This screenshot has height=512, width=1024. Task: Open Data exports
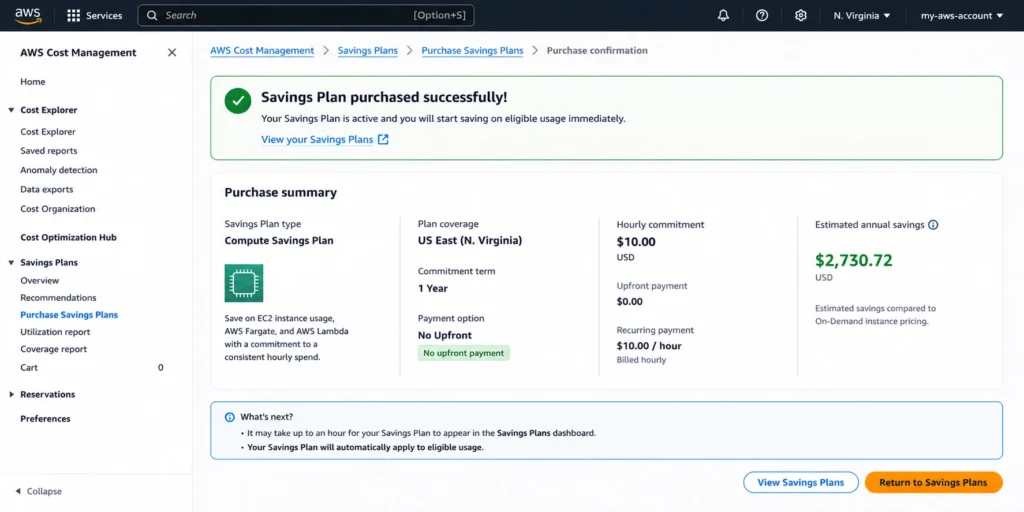46,189
